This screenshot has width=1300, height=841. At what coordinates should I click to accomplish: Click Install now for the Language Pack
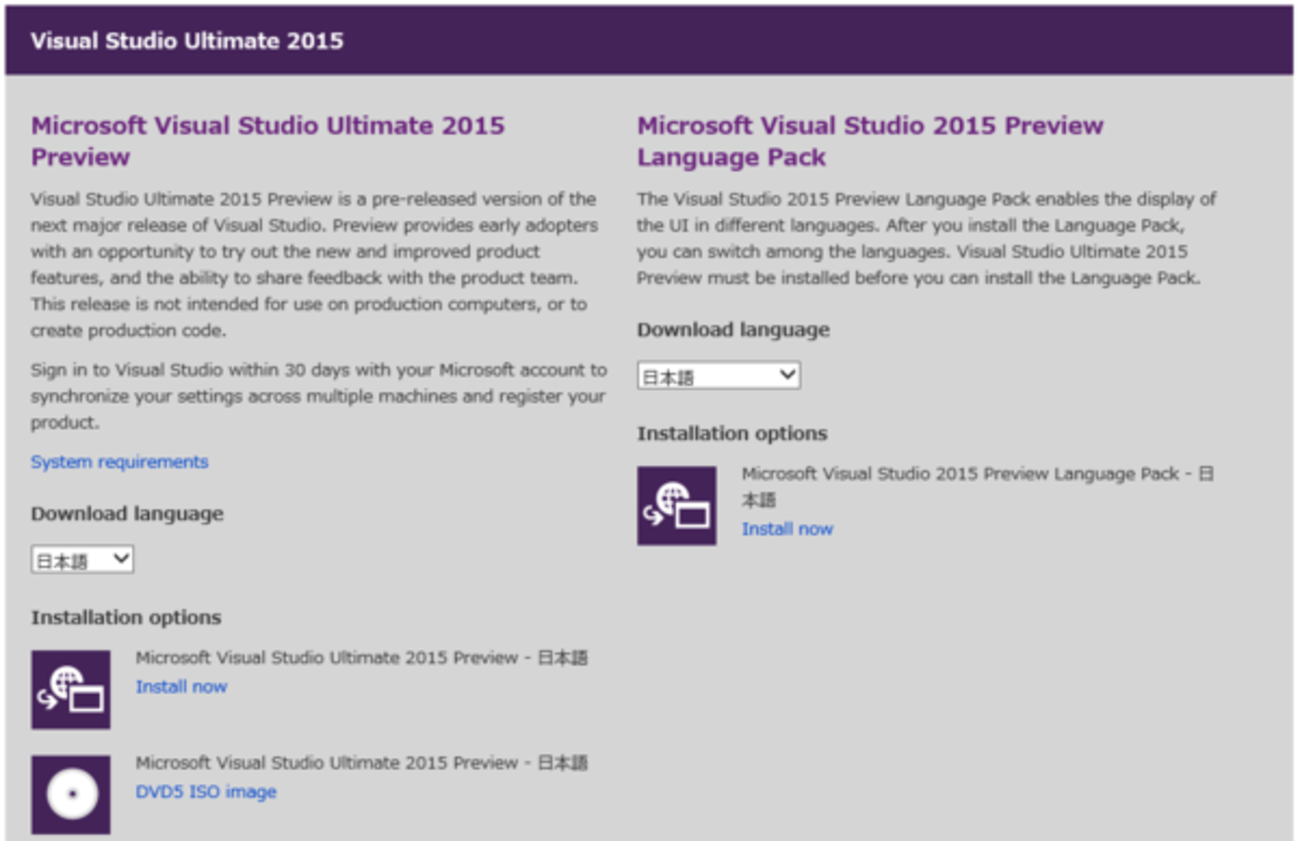pyautogui.click(x=787, y=529)
